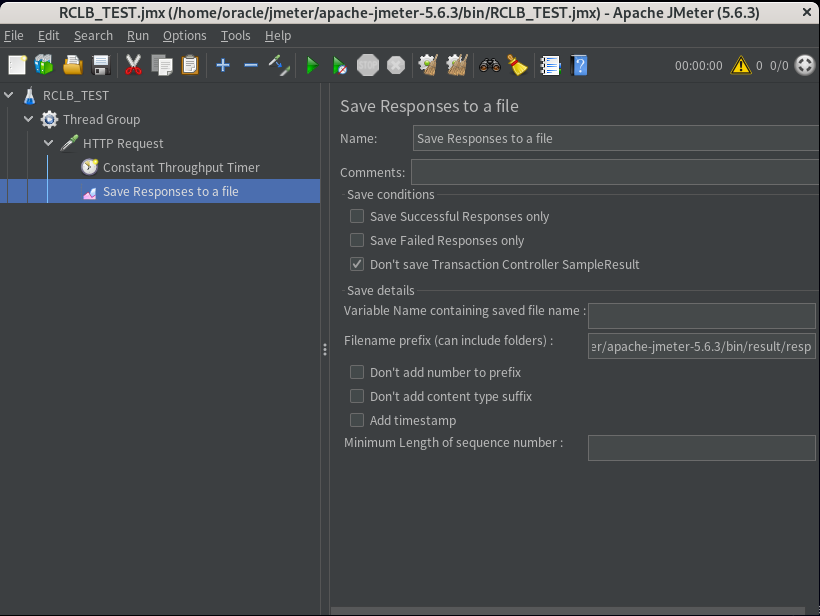
Task: Open the Options menu
Action: point(184,35)
